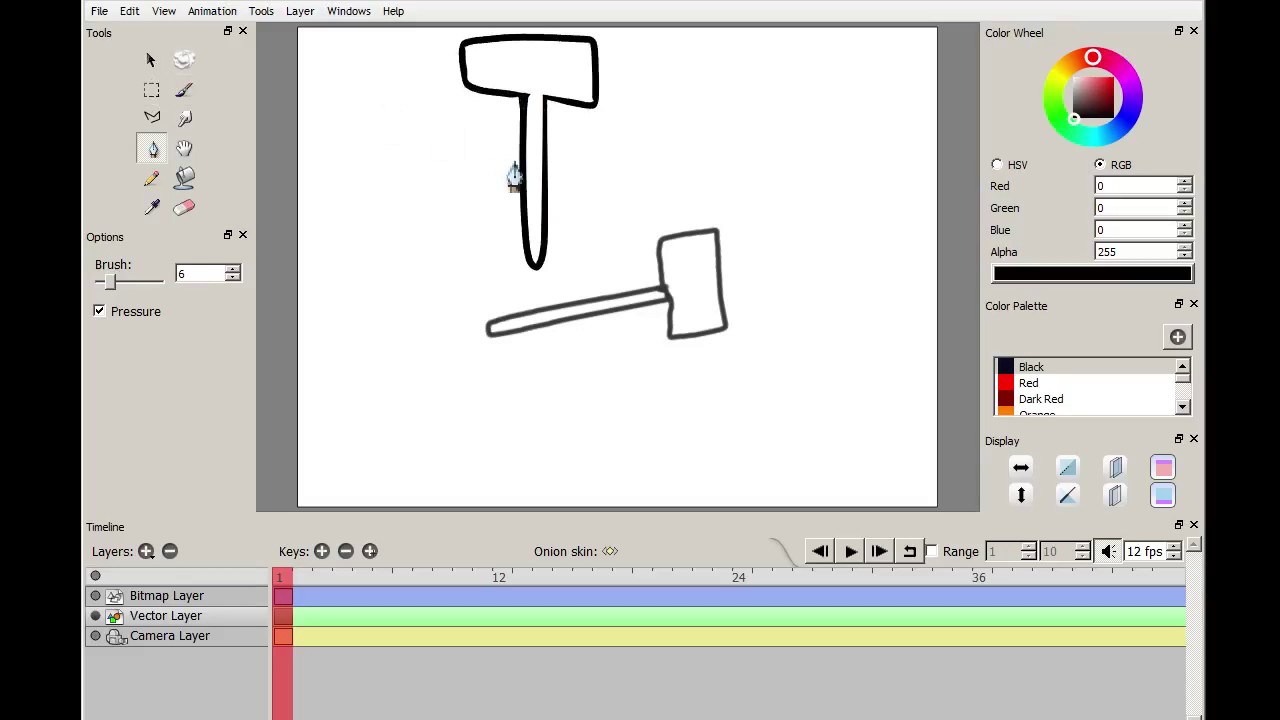1280x720 pixels.
Task: Choose Black in the Color Palette
Action: (1085, 367)
